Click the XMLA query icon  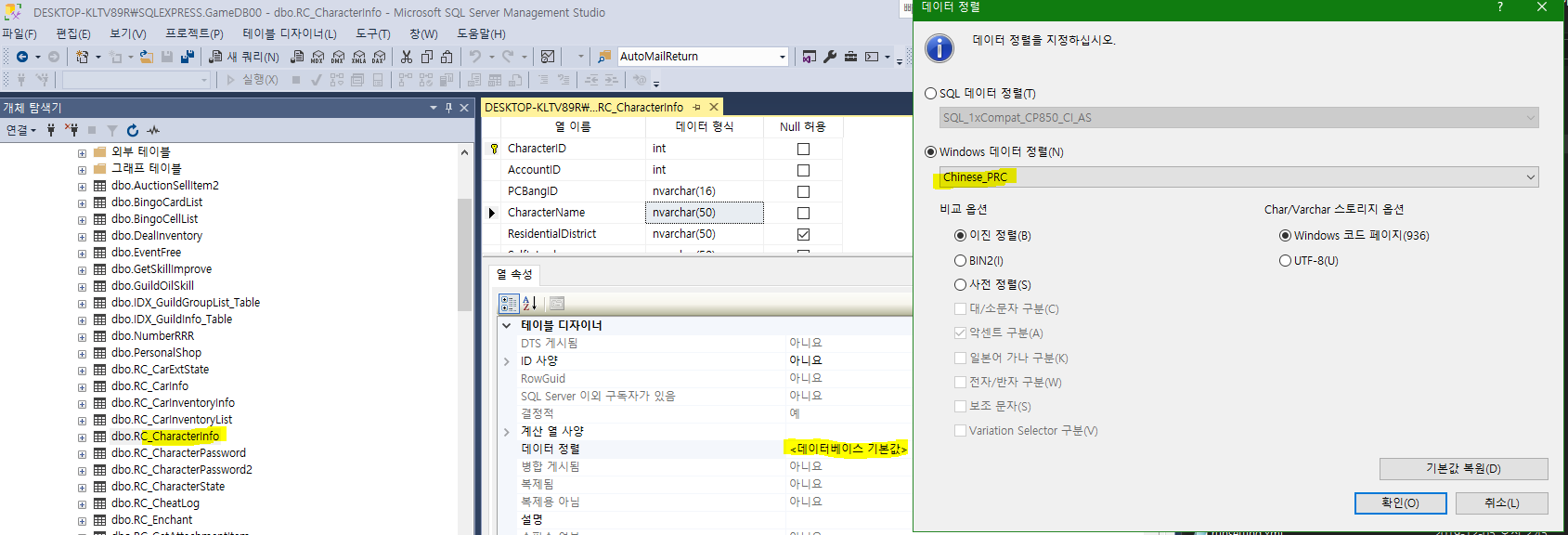[358, 57]
